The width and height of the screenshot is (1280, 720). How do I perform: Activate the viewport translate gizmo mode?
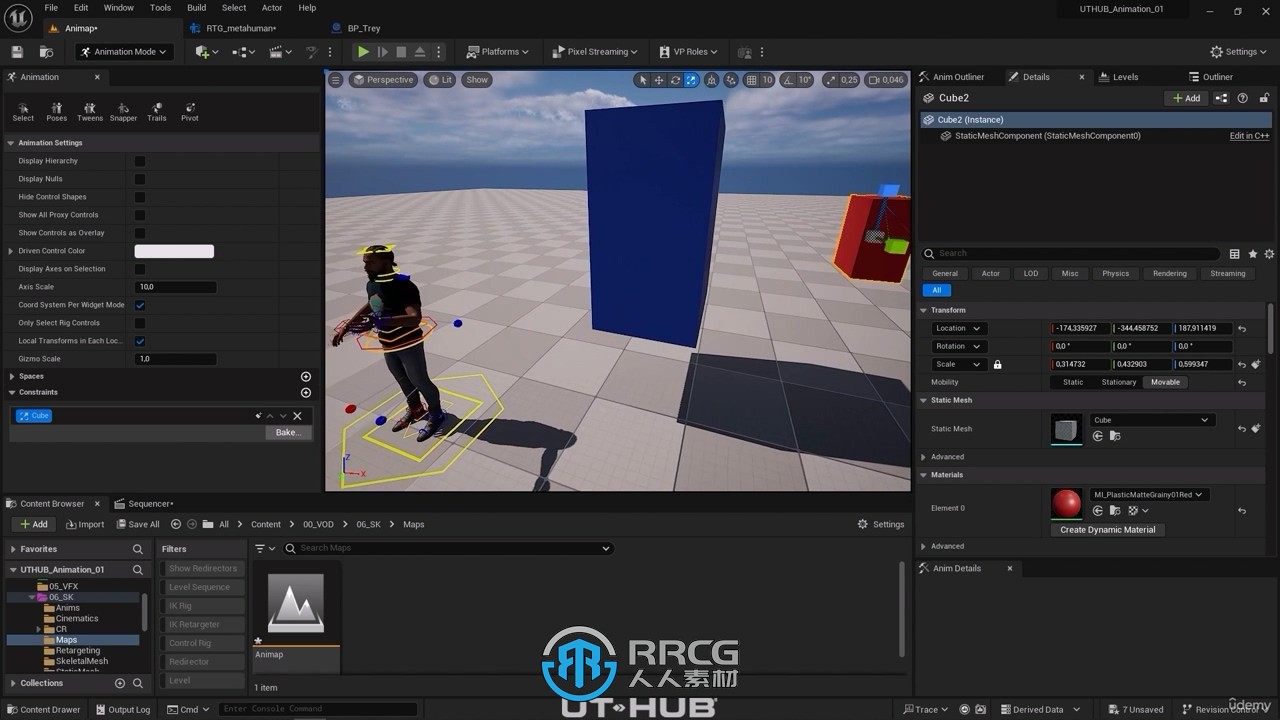659,80
